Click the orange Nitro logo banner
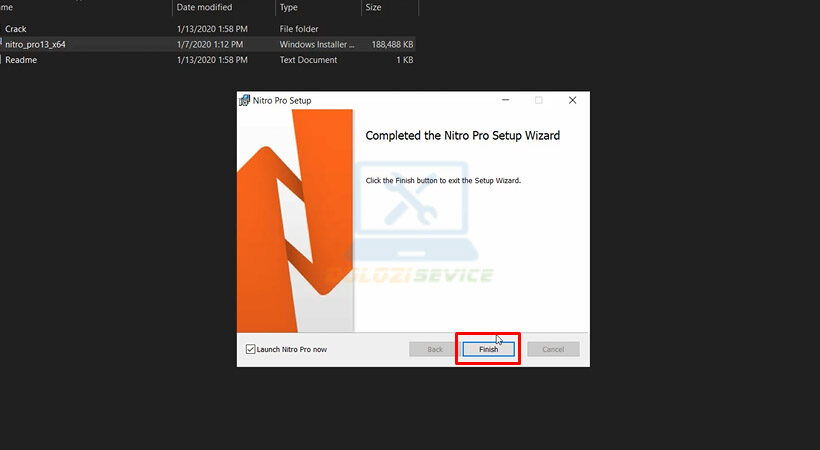This screenshot has height=450, width=820. (x=296, y=220)
